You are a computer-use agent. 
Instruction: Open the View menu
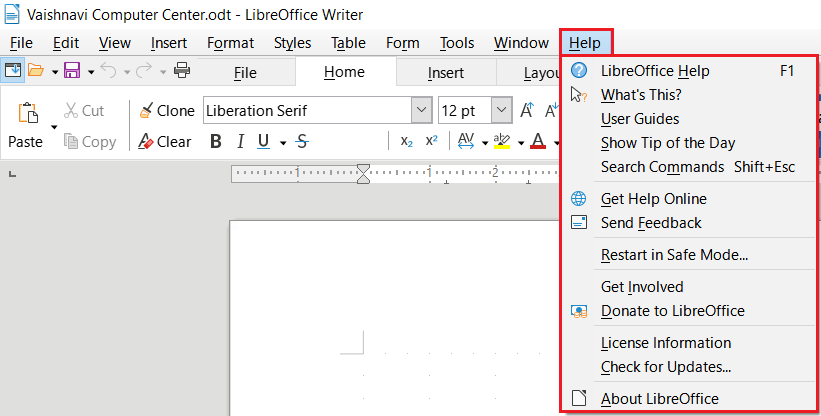(115, 43)
